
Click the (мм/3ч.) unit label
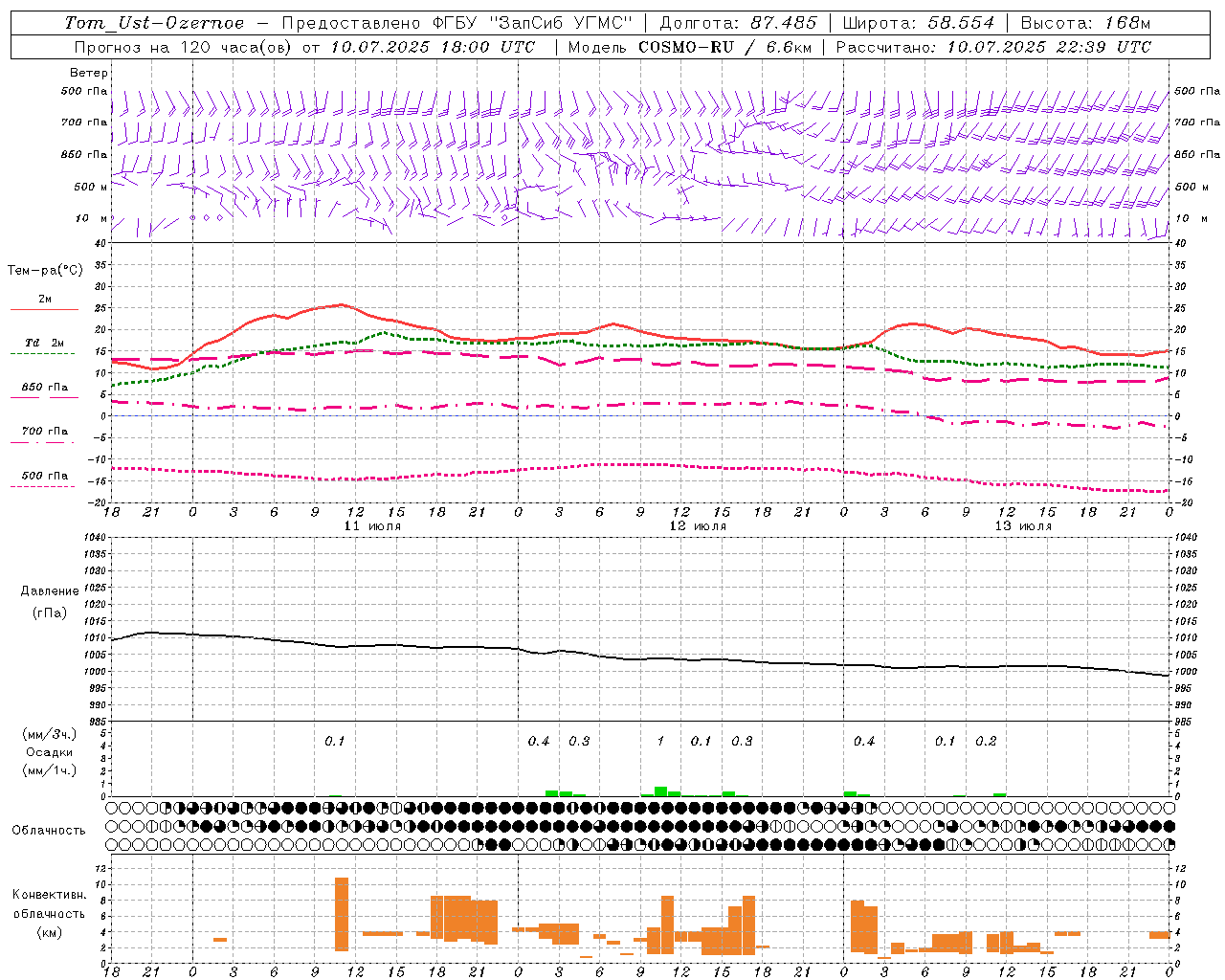click(49, 734)
